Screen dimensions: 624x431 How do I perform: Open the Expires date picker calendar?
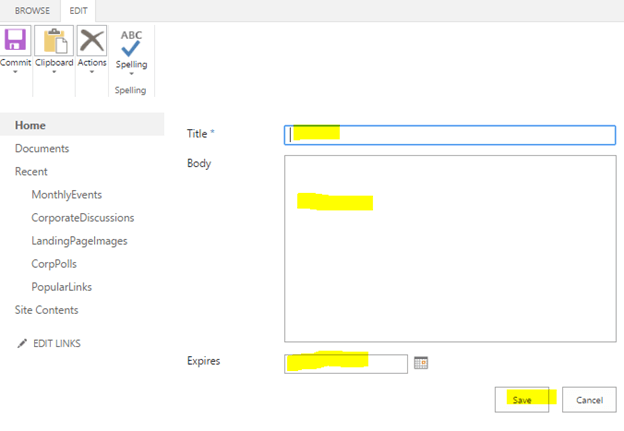point(421,363)
